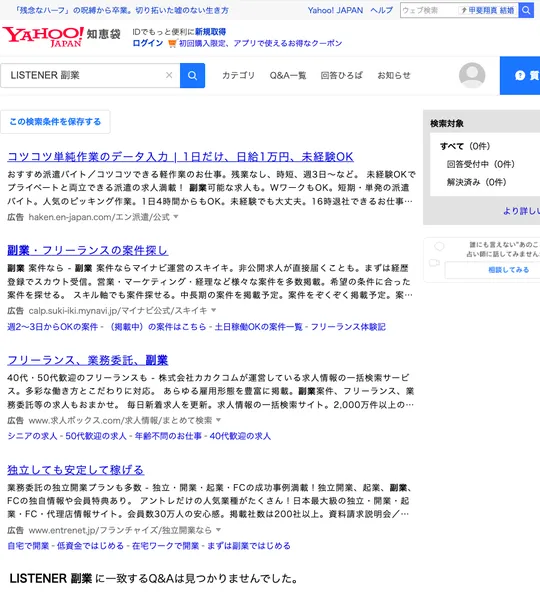Expand the haken.en-japan.com ad dropdown arrow
540x600 pixels.
[x=176, y=217]
